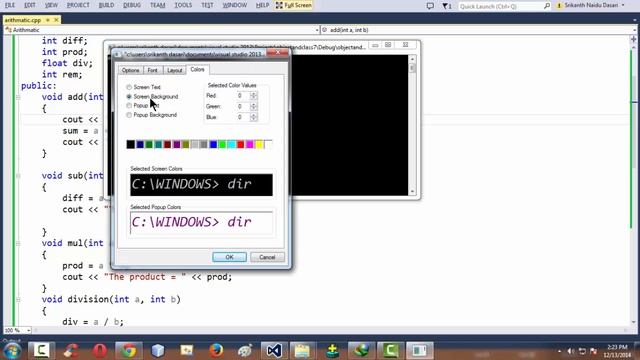Pick the yellow color swatch
This screenshot has height=360, width=640.
coord(259,144)
